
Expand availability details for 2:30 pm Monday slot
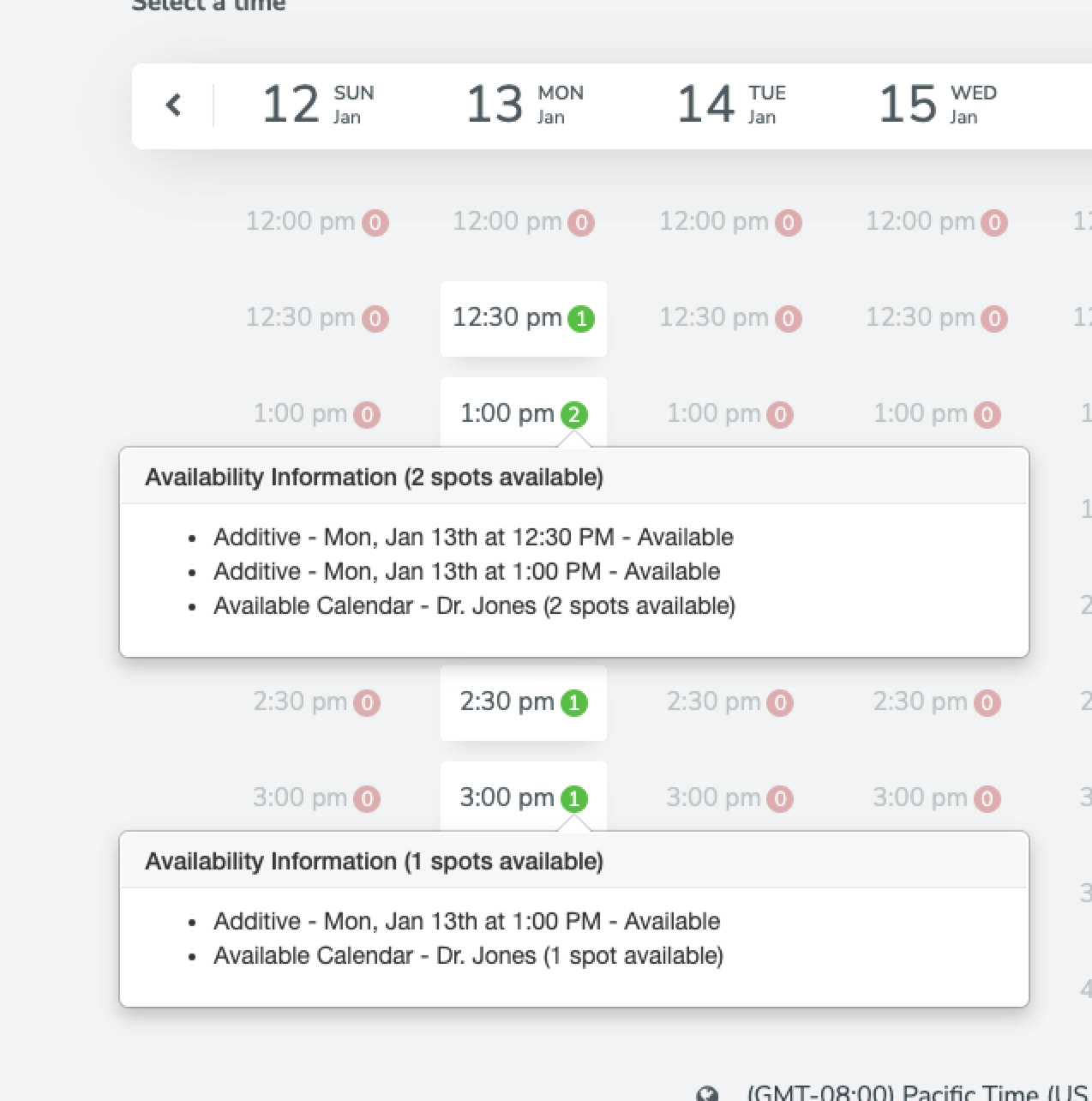[x=523, y=702]
